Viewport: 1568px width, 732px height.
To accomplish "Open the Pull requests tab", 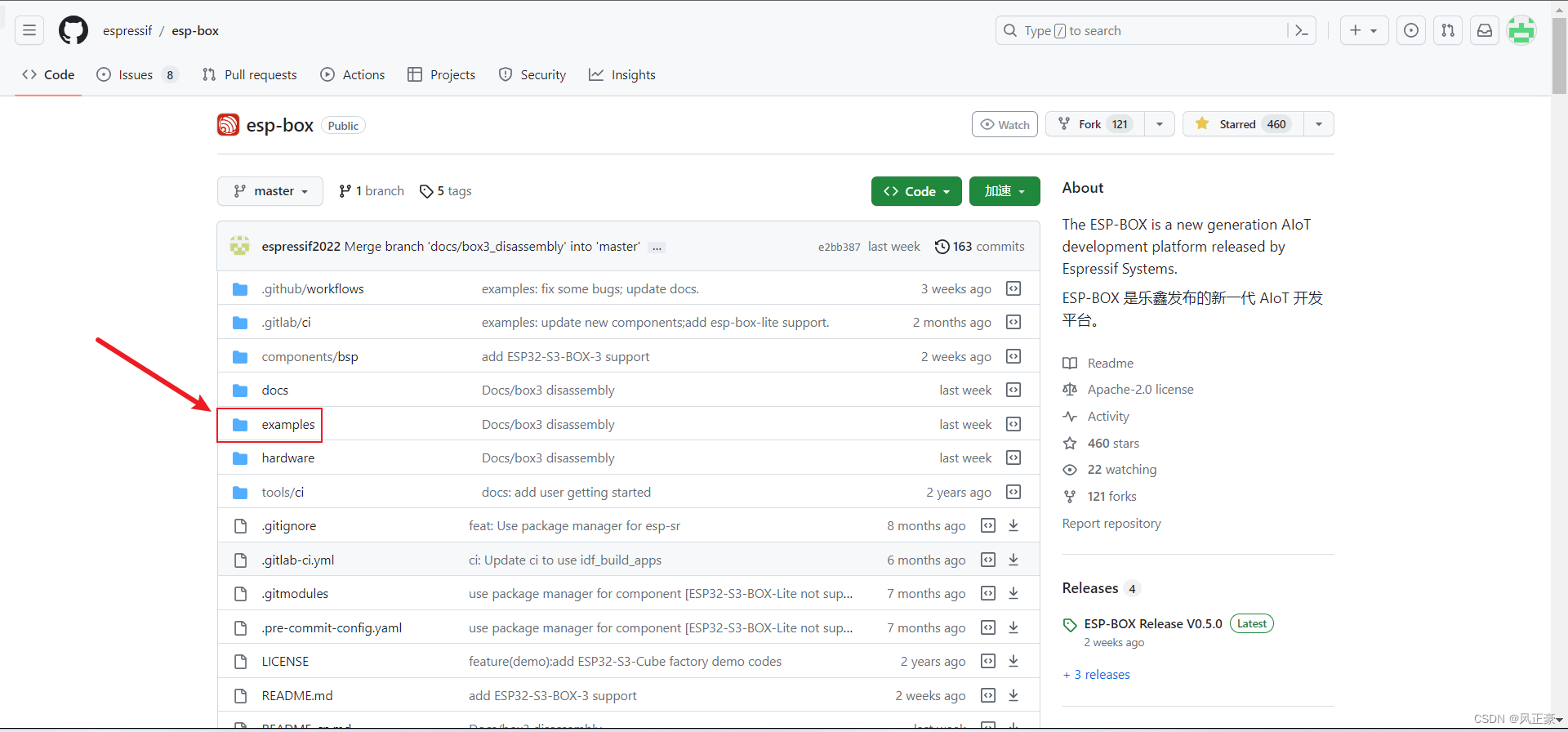I will [x=250, y=74].
